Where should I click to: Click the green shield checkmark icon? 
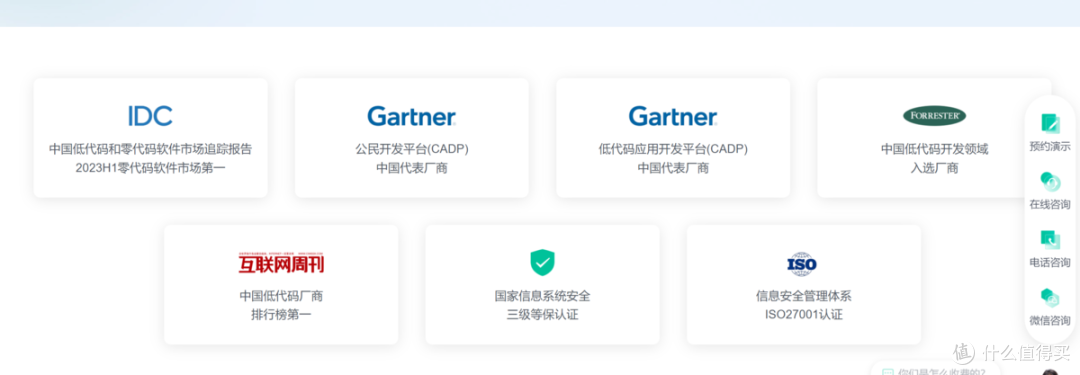pos(542,262)
